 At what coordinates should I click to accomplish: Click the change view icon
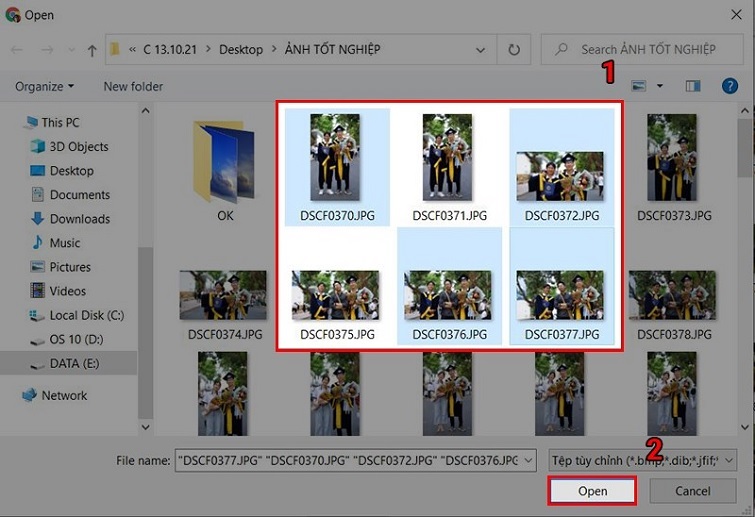[x=639, y=86]
